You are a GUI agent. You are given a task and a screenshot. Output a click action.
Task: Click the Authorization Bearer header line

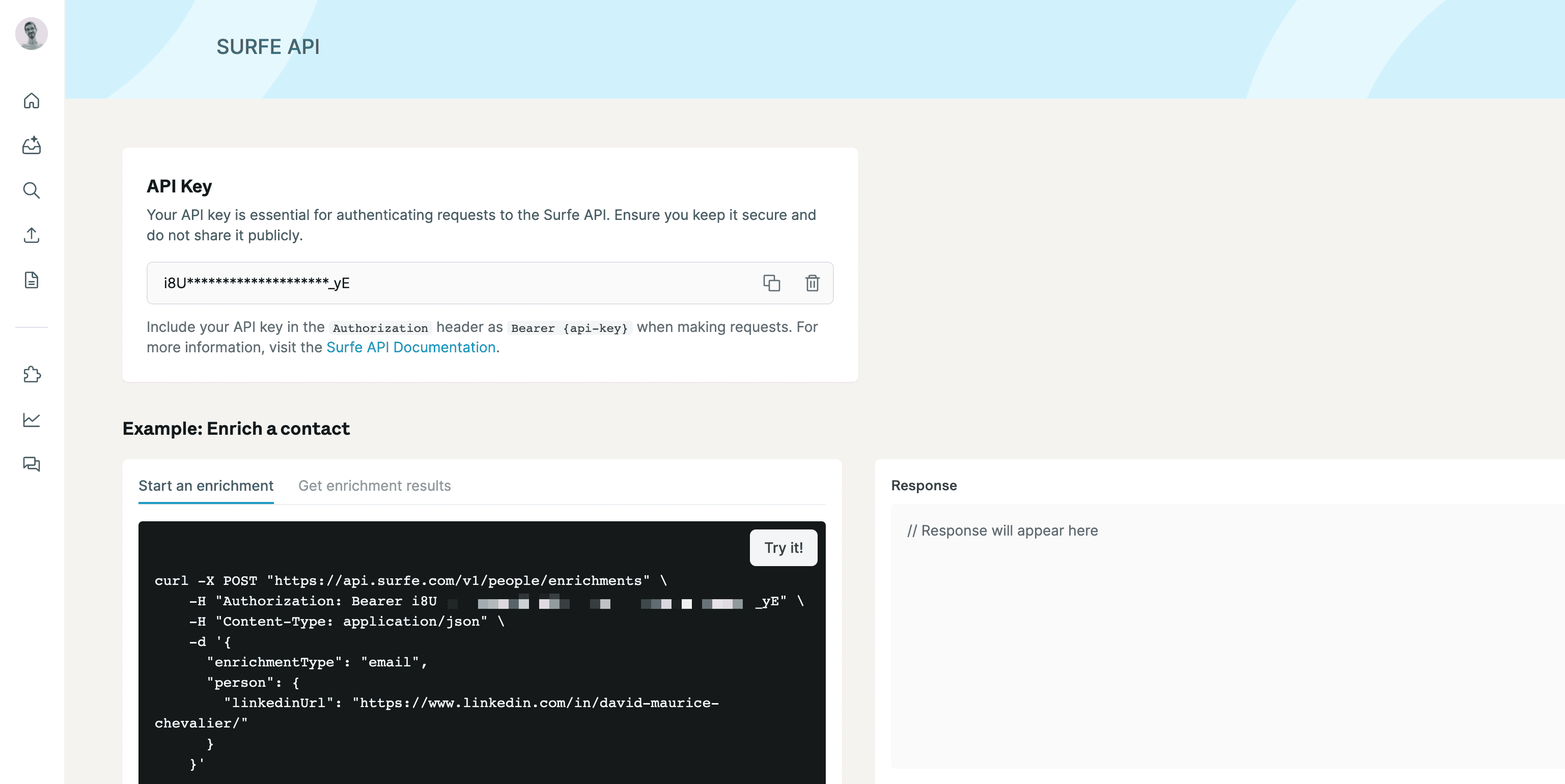pyautogui.click(x=496, y=601)
